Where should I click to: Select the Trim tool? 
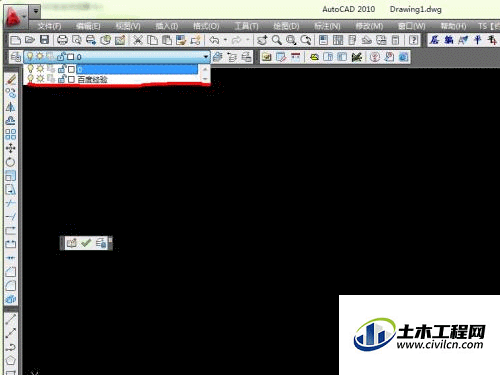click(x=11, y=203)
